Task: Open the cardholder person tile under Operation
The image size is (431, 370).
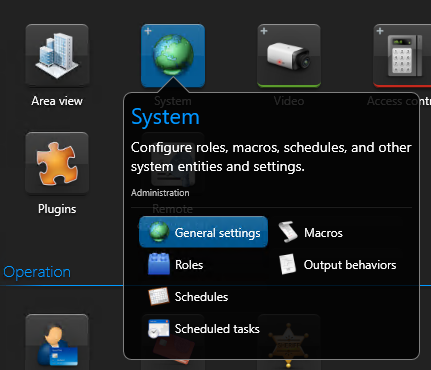Action: 57,342
